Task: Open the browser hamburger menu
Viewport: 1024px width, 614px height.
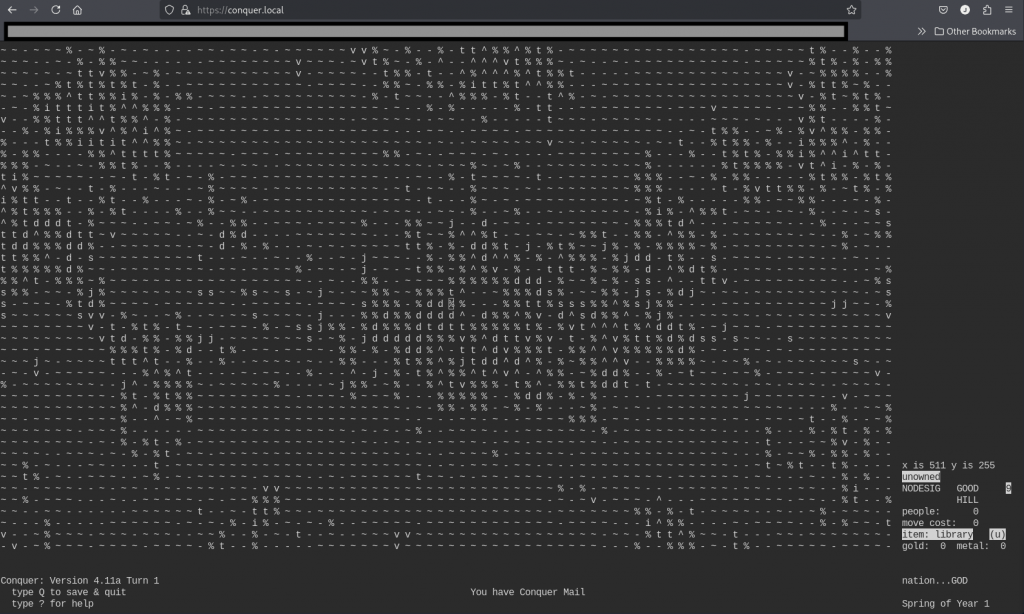Action: [1008, 9]
